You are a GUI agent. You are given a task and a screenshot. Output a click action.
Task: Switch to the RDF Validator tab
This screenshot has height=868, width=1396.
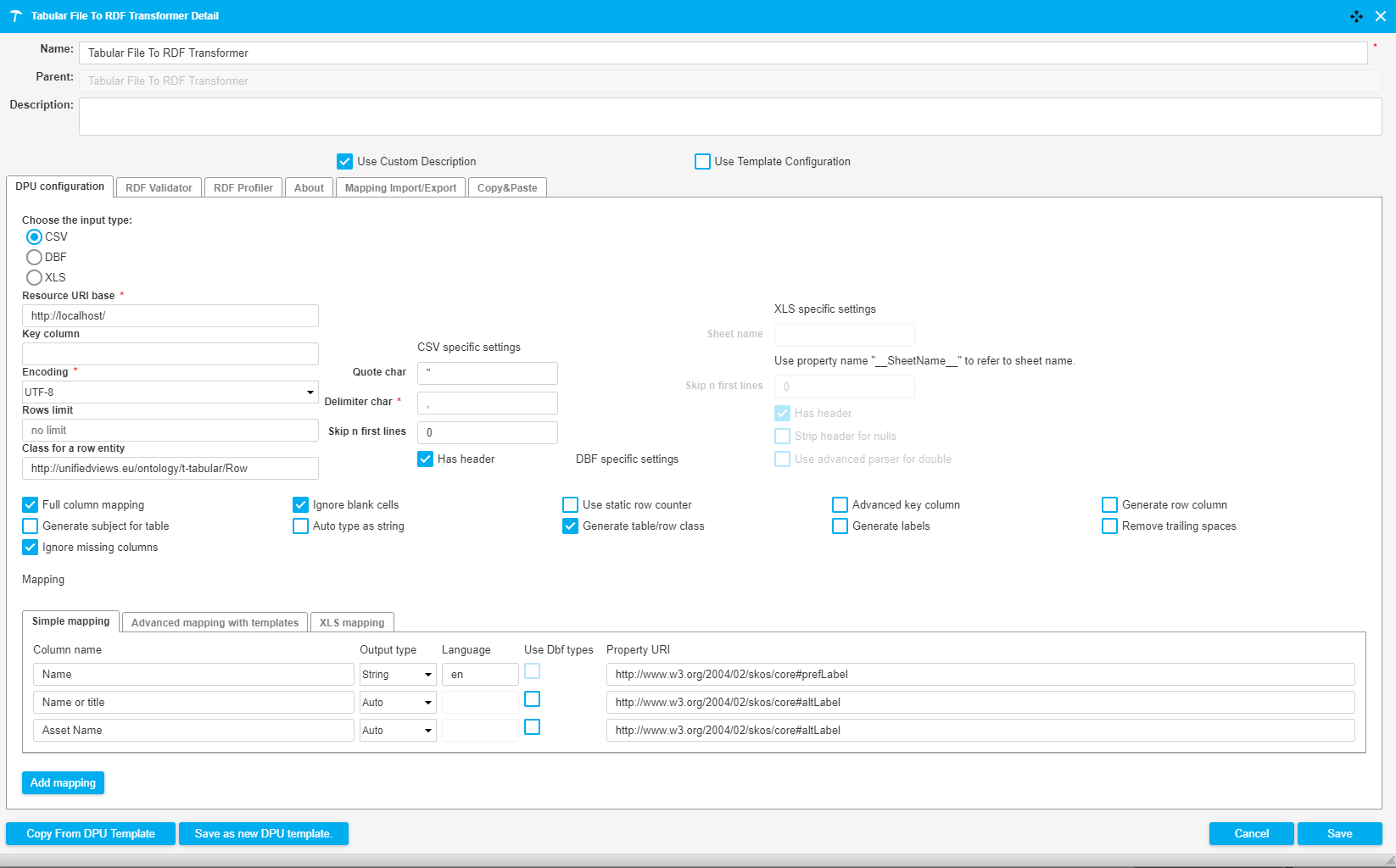[x=159, y=187]
